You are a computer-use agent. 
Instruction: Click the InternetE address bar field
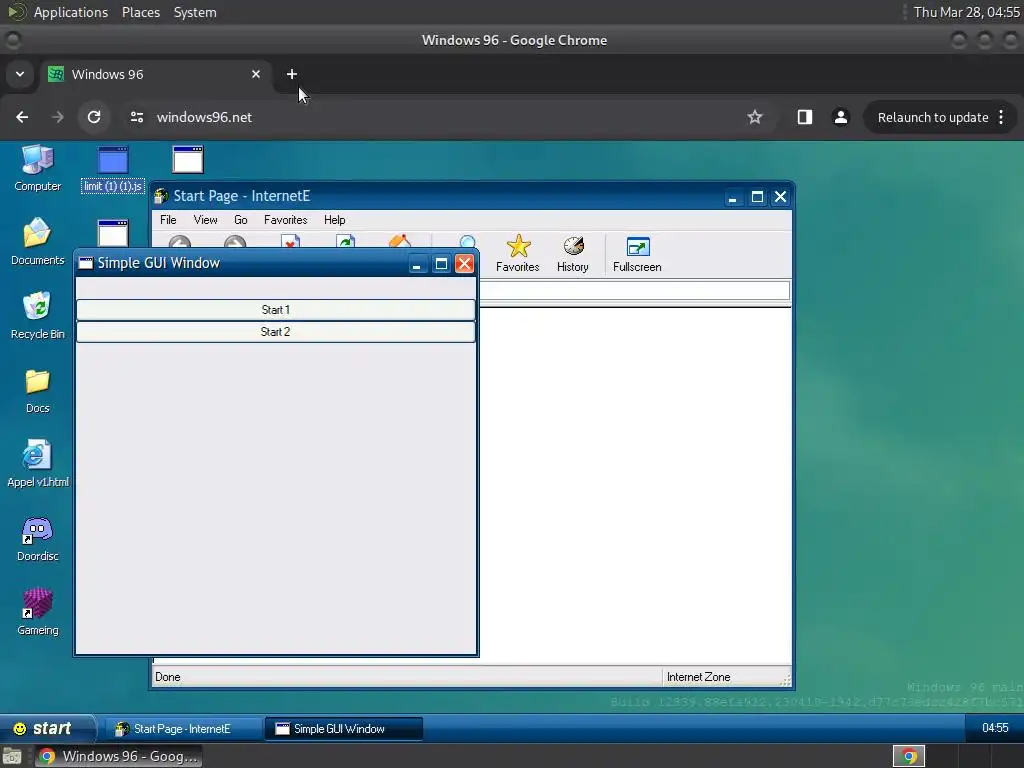(634, 291)
